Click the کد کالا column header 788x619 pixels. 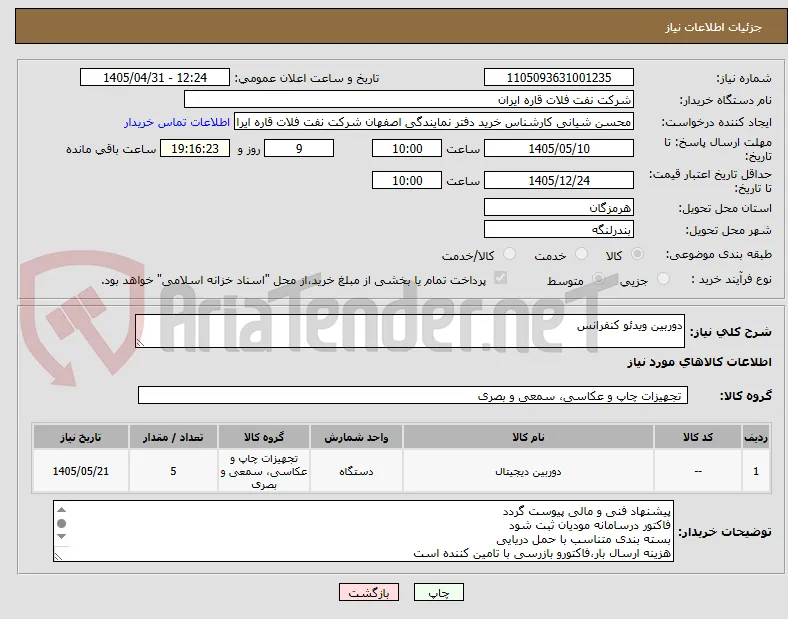click(x=698, y=437)
